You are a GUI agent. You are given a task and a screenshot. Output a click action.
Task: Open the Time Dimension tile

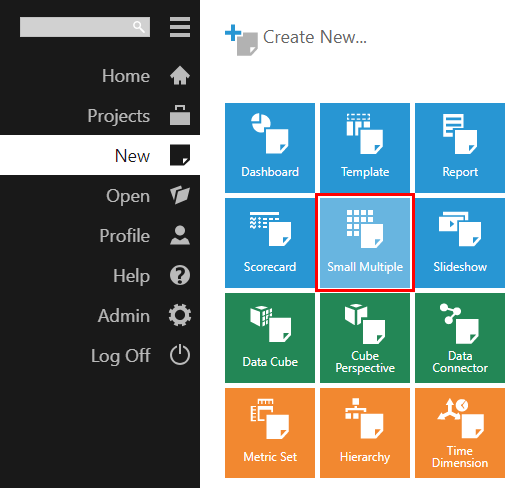pyautogui.click(x=460, y=433)
